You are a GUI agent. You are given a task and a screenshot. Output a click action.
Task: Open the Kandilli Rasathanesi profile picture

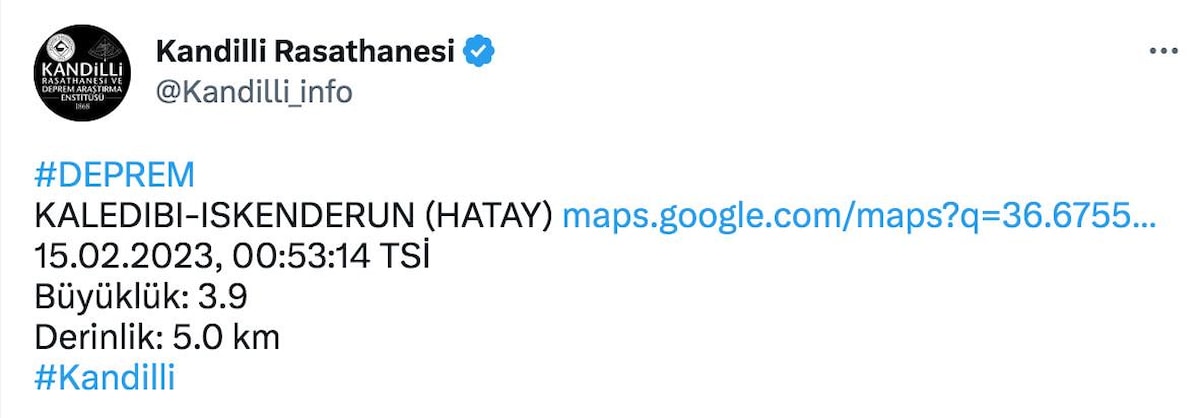click(84, 72)
